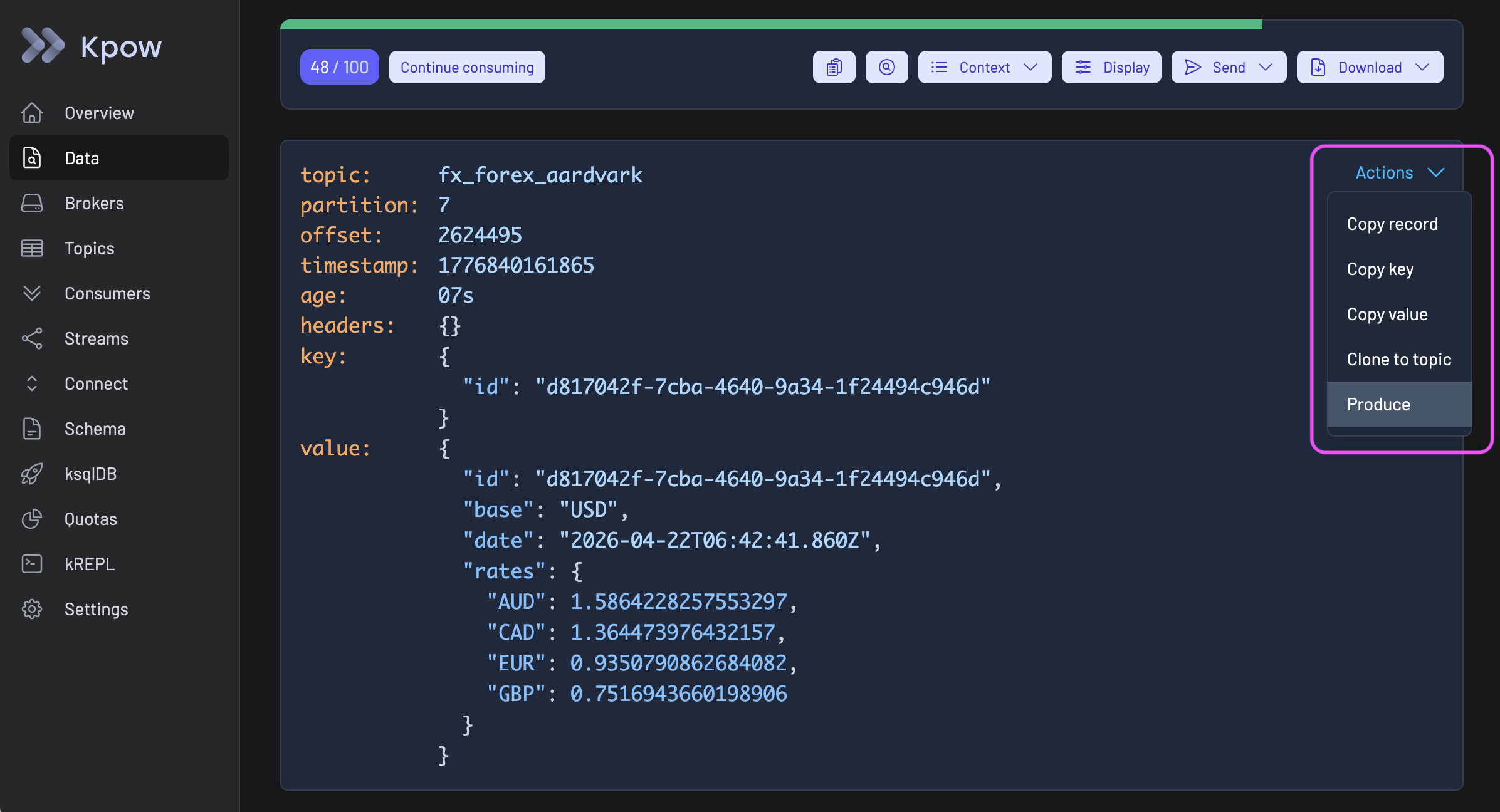This screenshot has width=1500, height=812.
Task: Click the age value 07s
Action: [456, 295]
